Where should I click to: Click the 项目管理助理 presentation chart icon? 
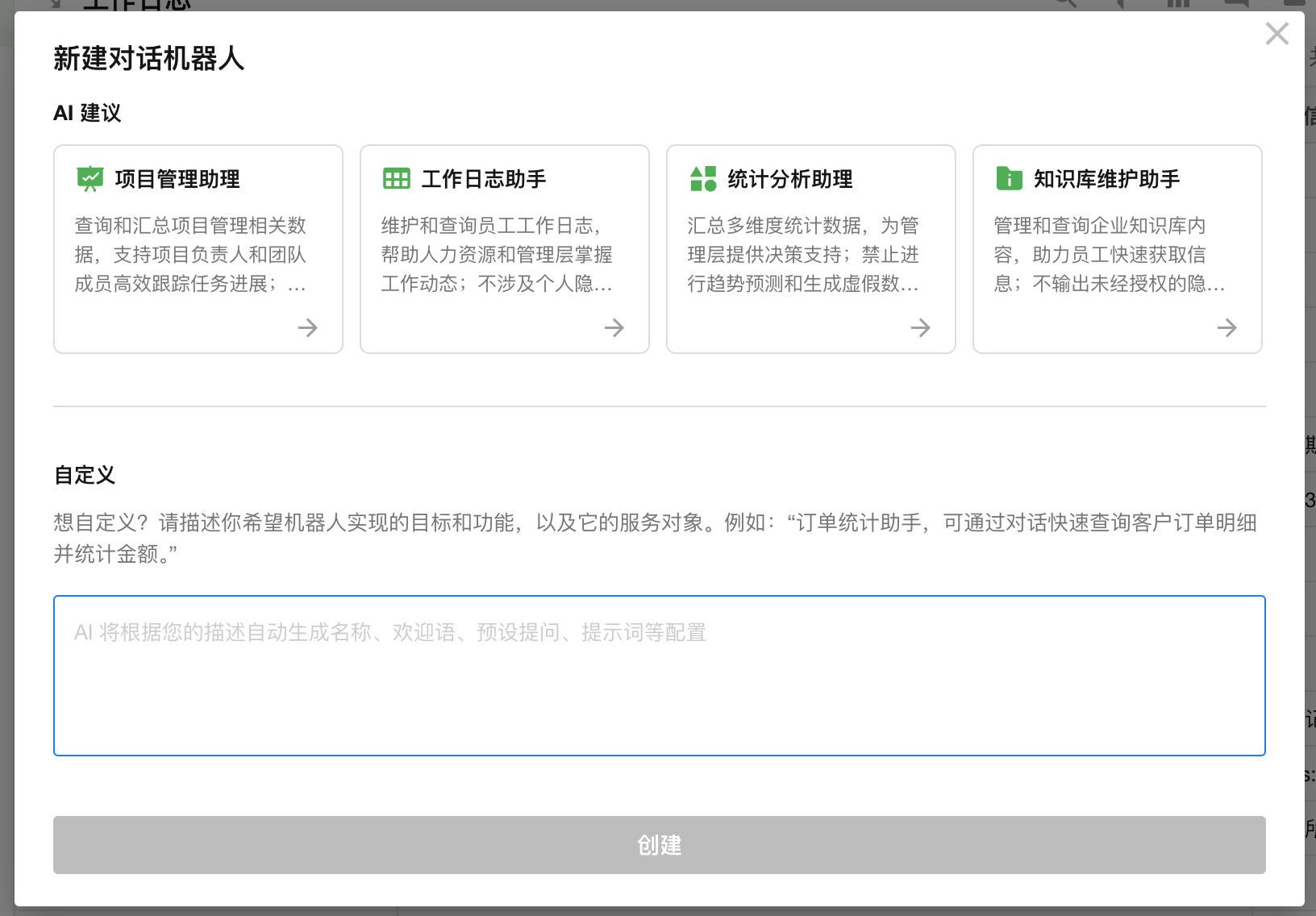[90, 178]
